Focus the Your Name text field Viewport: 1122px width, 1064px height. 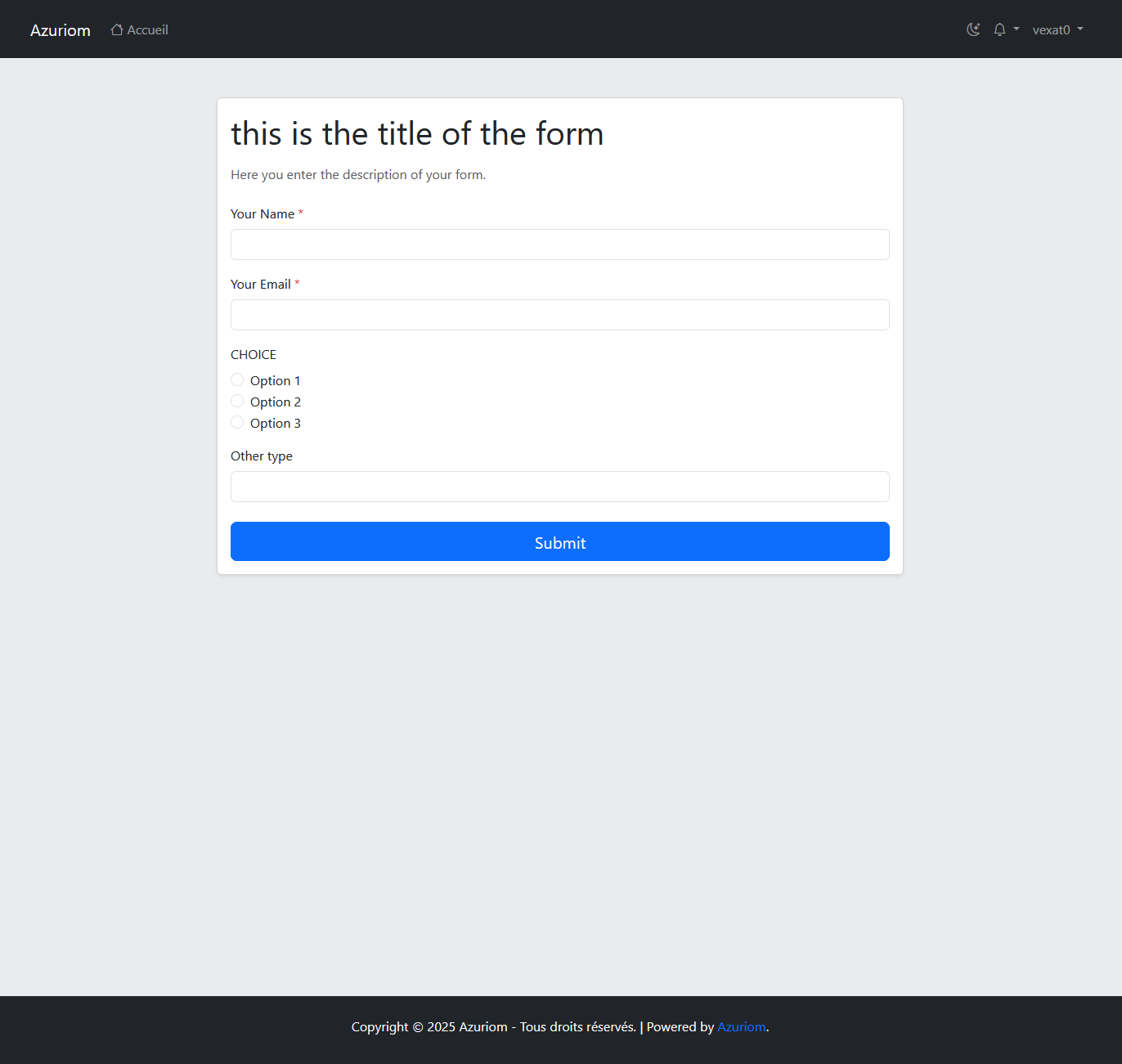[x=560, y=245]
